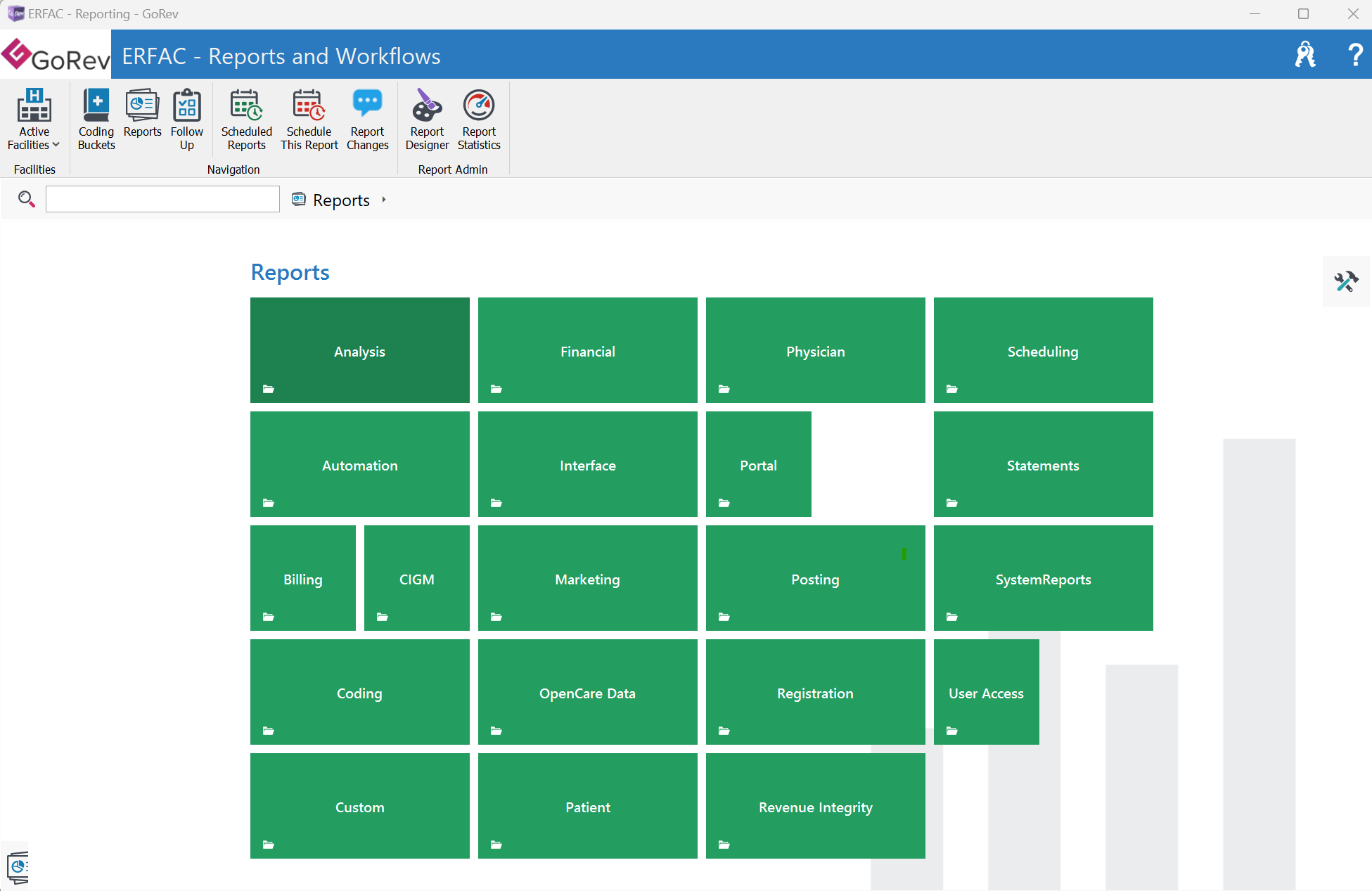Image resolution: width=1372 pixels, height=891 pixels.
Task: Open the Registration report folder tile
Action: (x=816, y=692)
